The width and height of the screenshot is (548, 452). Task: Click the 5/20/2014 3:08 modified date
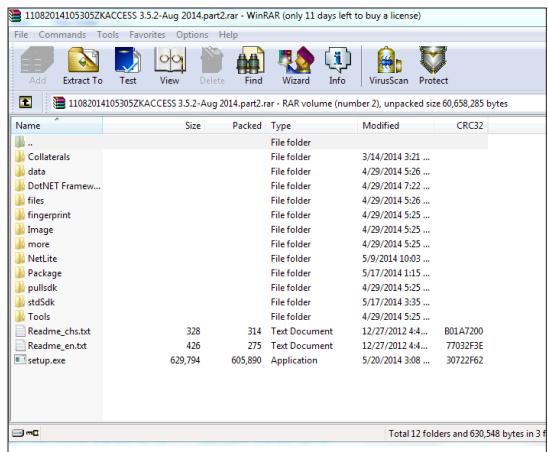[396, 360]
